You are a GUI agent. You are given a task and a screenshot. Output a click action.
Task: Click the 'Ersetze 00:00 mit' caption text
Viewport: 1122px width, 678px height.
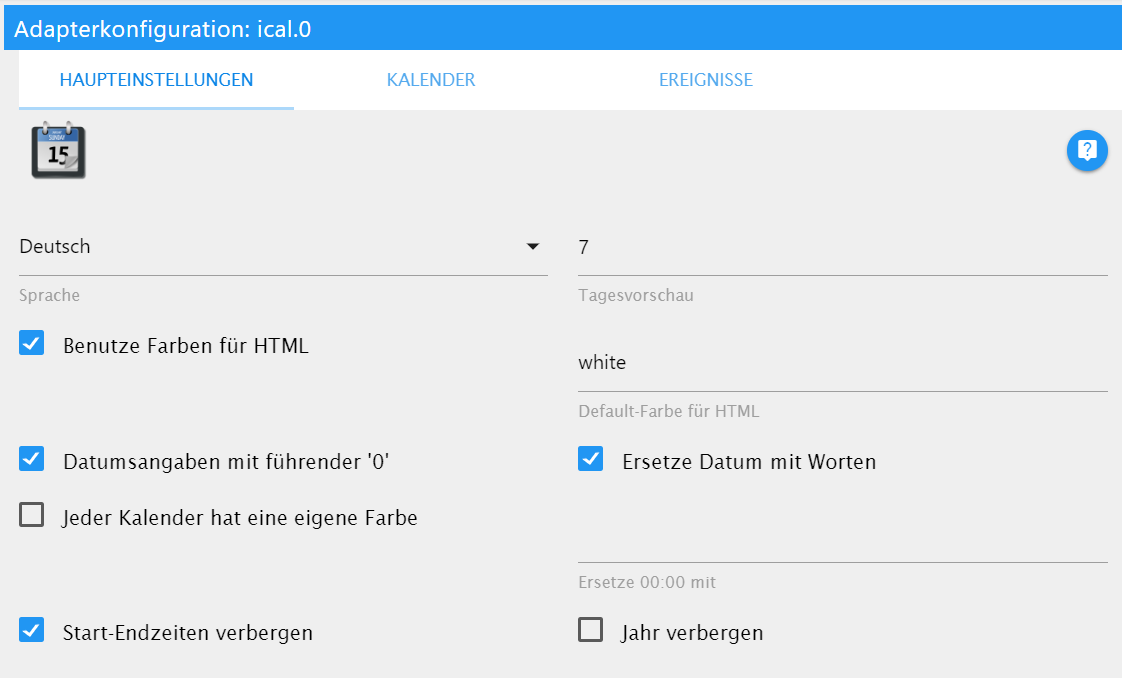tap(647, 582)
